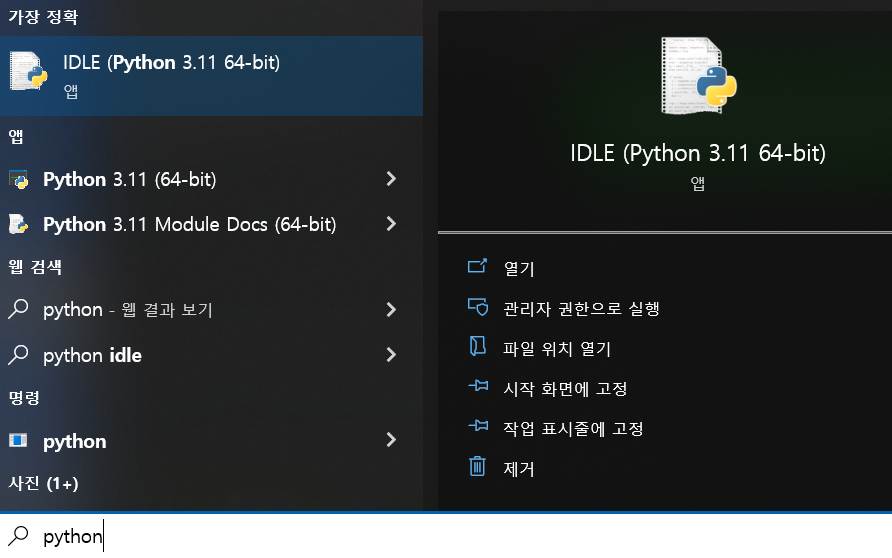This screenshot has width=892, height=558.
Task: Click the python command icon under 명령
Action: click(x=18, y=440)
